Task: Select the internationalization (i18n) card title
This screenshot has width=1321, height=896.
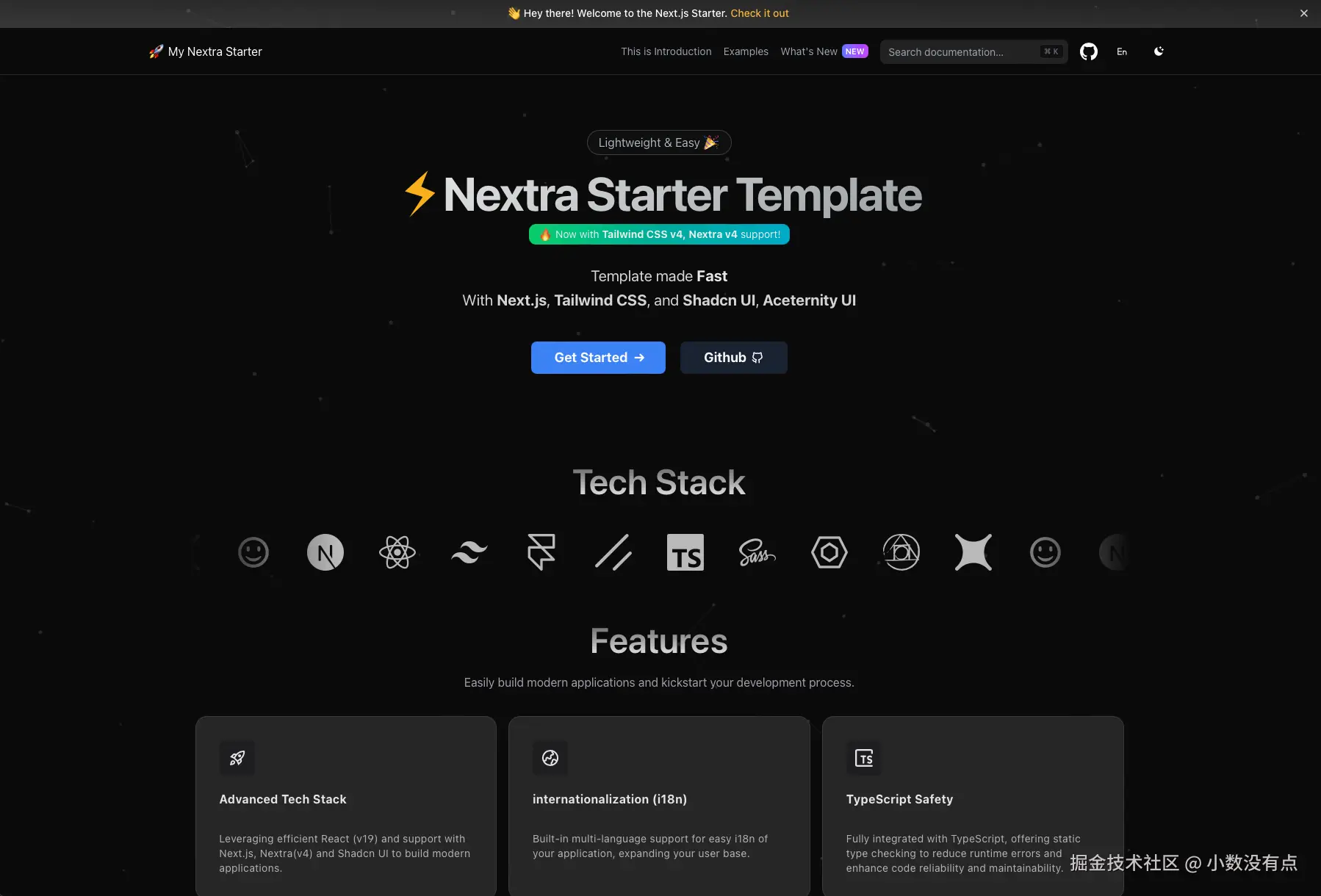Action: [610, 799]
